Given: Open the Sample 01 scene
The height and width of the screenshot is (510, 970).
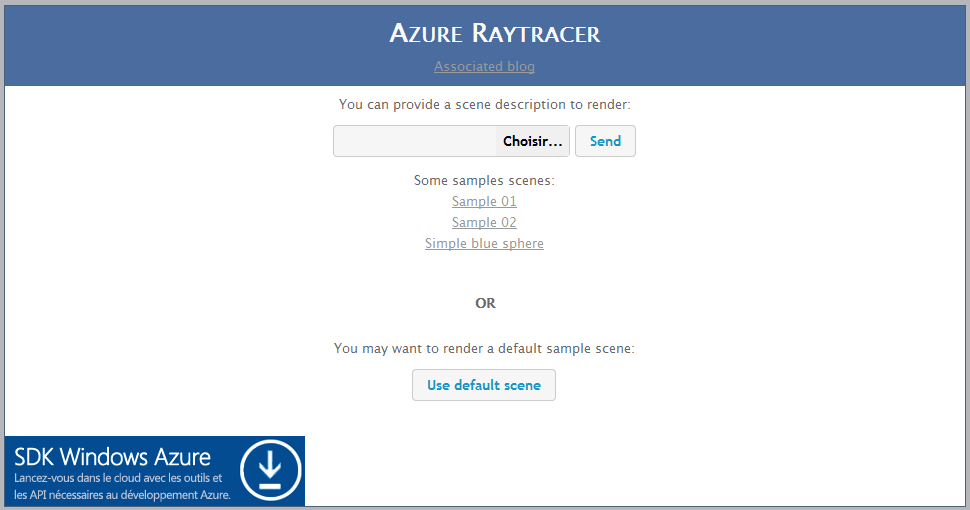Looking at the screenshot, I should click(484, 202).
